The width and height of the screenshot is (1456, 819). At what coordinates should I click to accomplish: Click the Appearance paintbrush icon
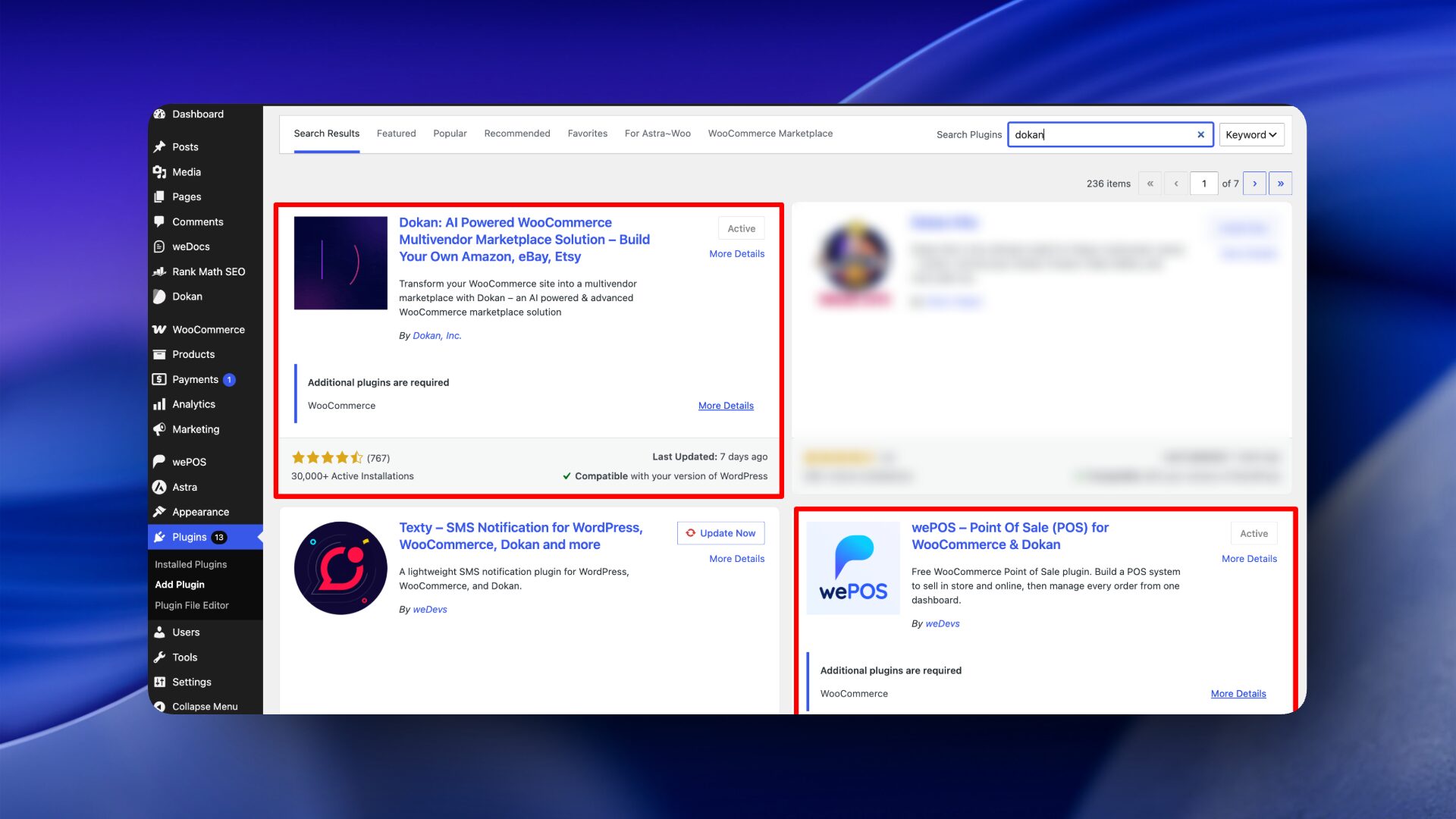click(x=159, y=513)
